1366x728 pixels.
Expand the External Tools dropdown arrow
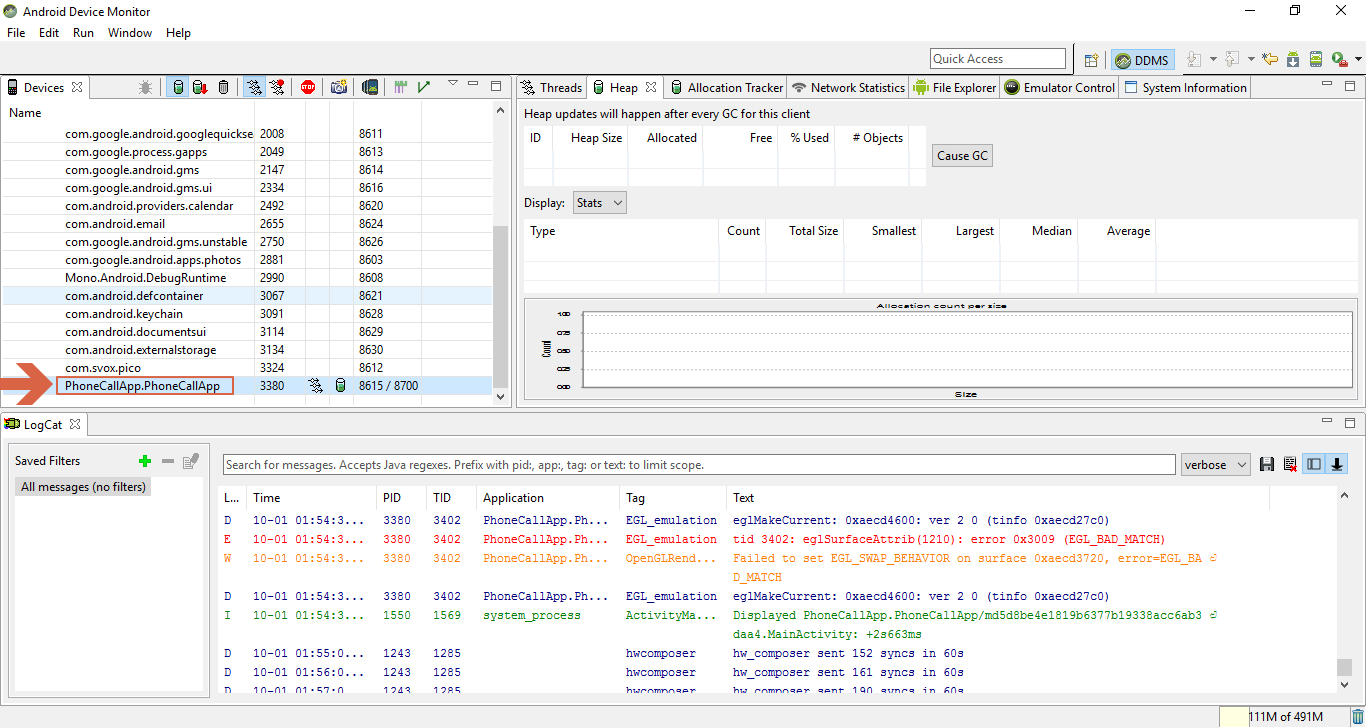[x=1358, y=60]
